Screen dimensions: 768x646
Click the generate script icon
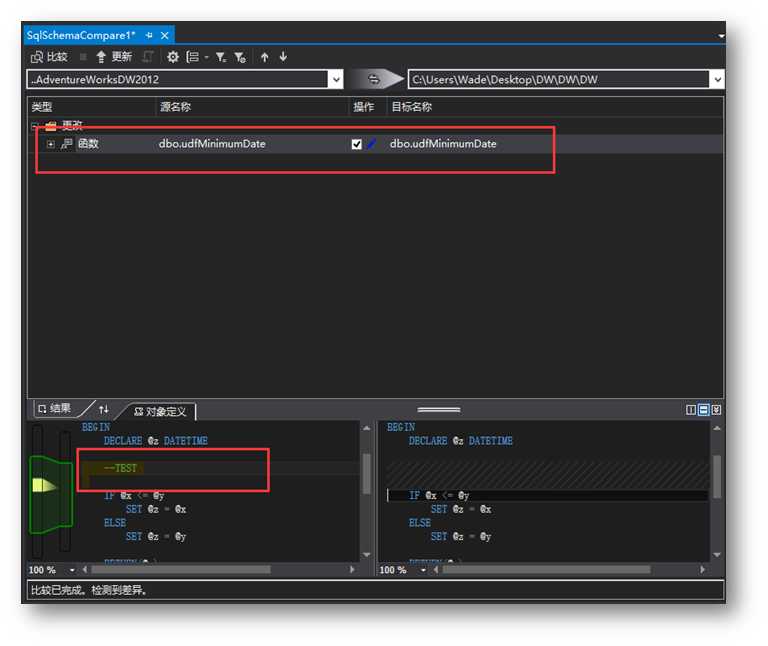click(x=147, y=57)
